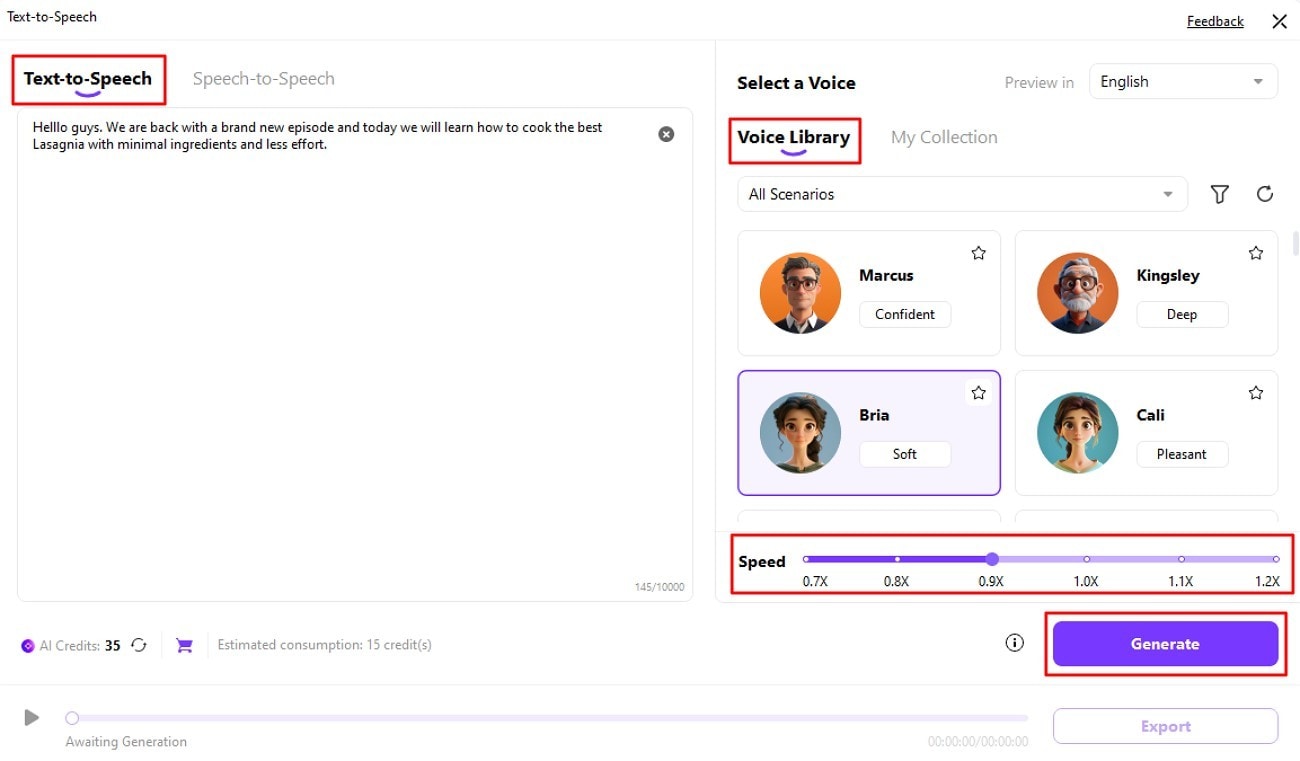Image resolution: width=1300 pixels, height=761 pixels.
Task: Refresh the AI Credits balance
Action: coord(139,645)
